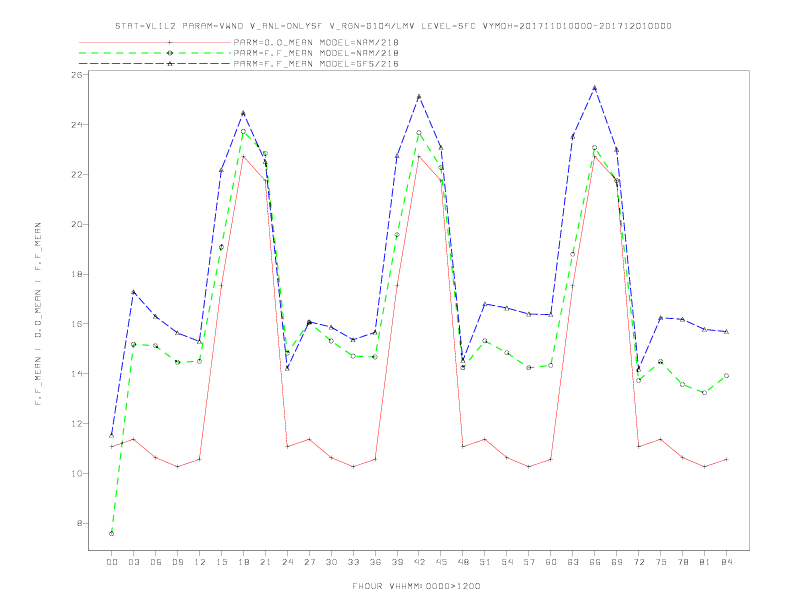Click the chart title line starting STAT=VL1L2

(x=393, y=26)
